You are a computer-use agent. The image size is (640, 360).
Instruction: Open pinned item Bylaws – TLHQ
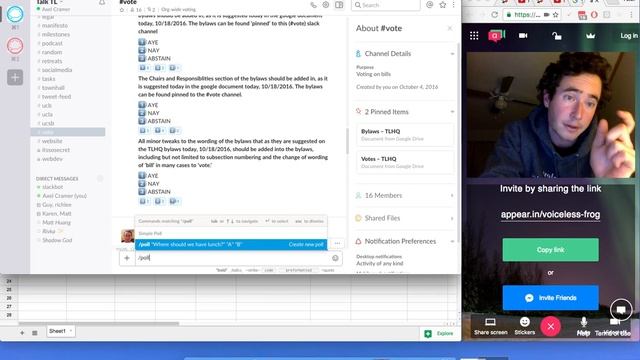404,135
